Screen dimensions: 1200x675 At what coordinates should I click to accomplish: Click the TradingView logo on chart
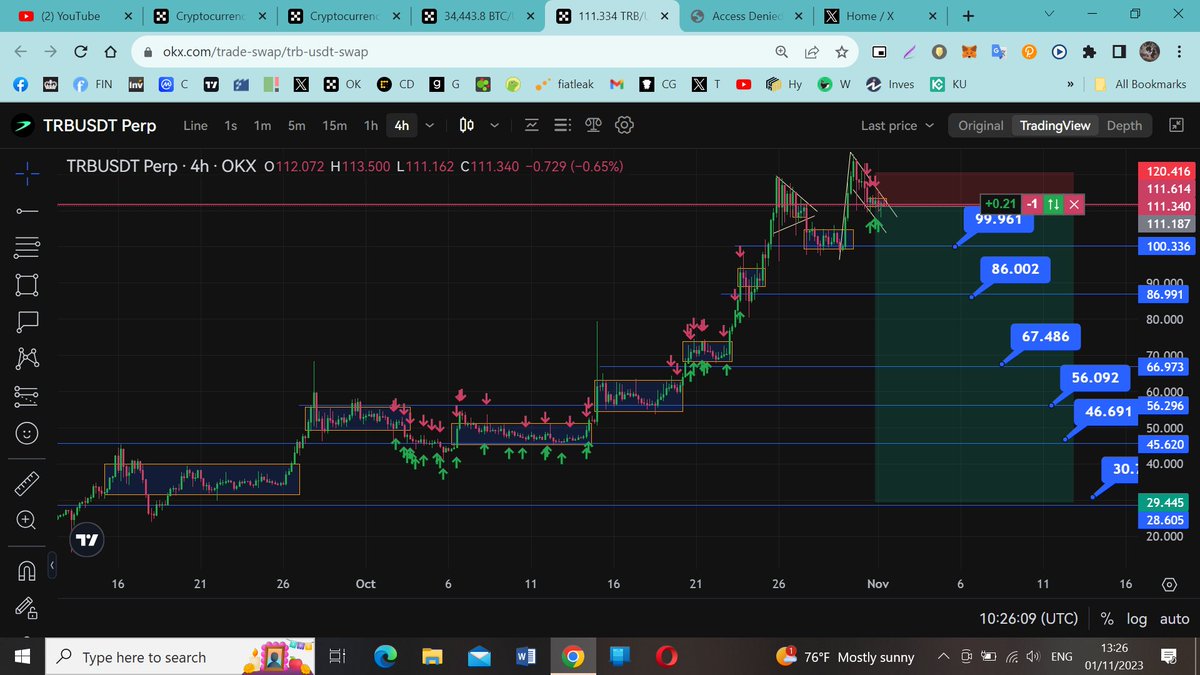87,539
